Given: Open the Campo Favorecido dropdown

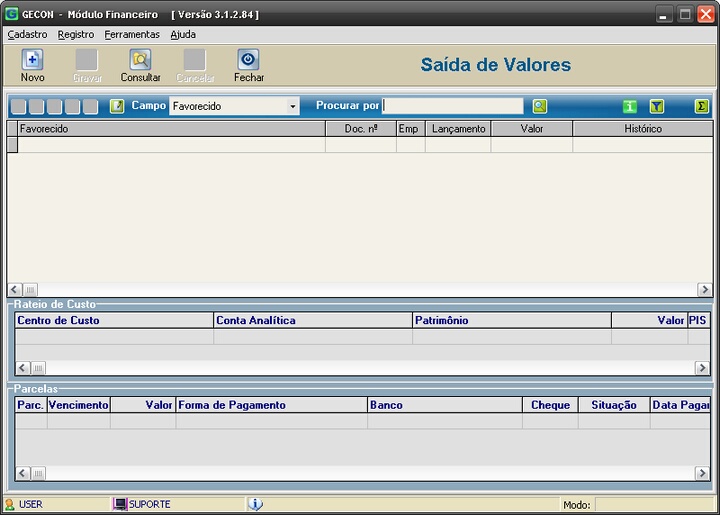Looking at the screenshot, I should [x=292, y=106].
